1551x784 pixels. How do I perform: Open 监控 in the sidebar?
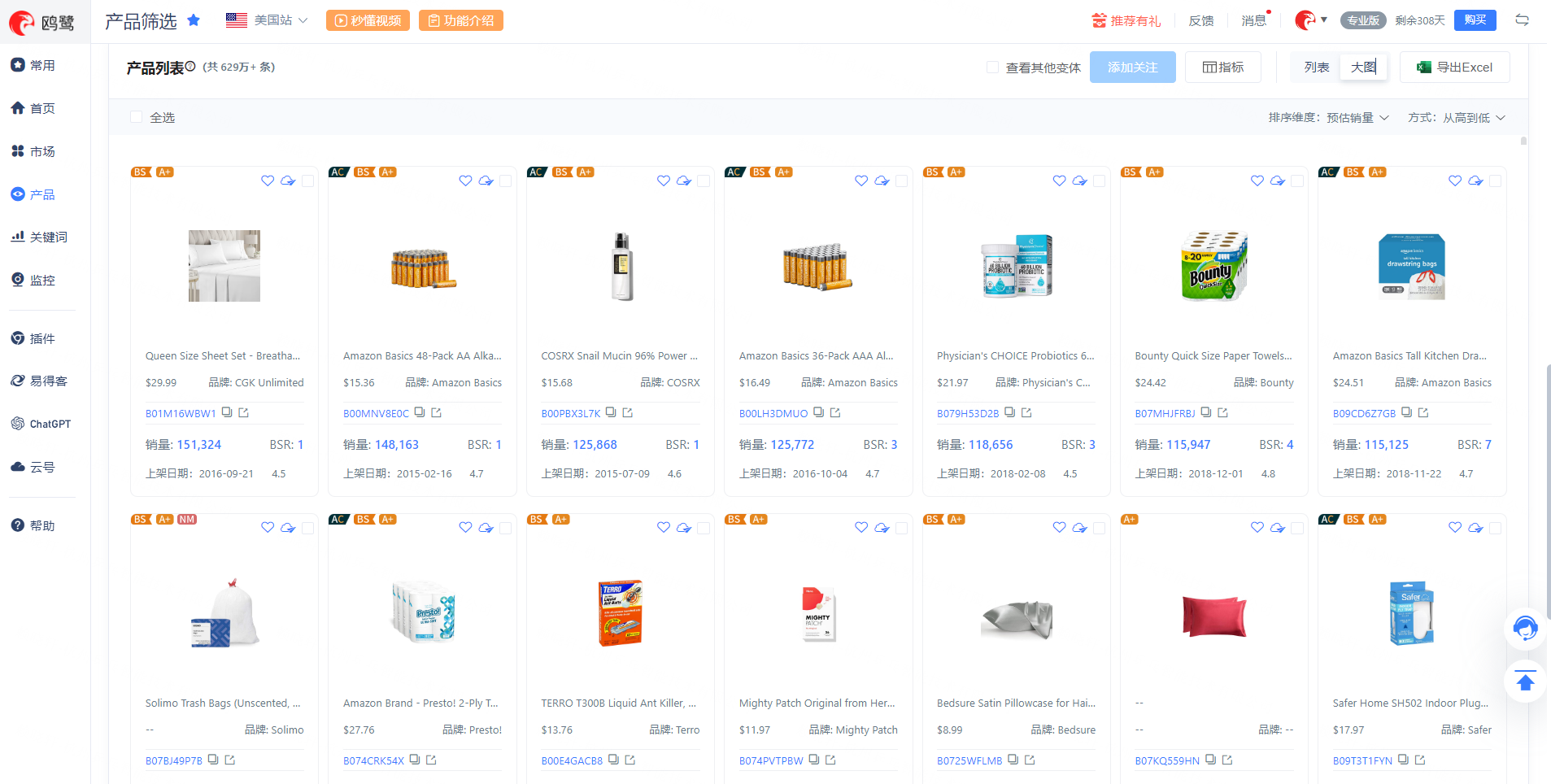tap(33, 280)
